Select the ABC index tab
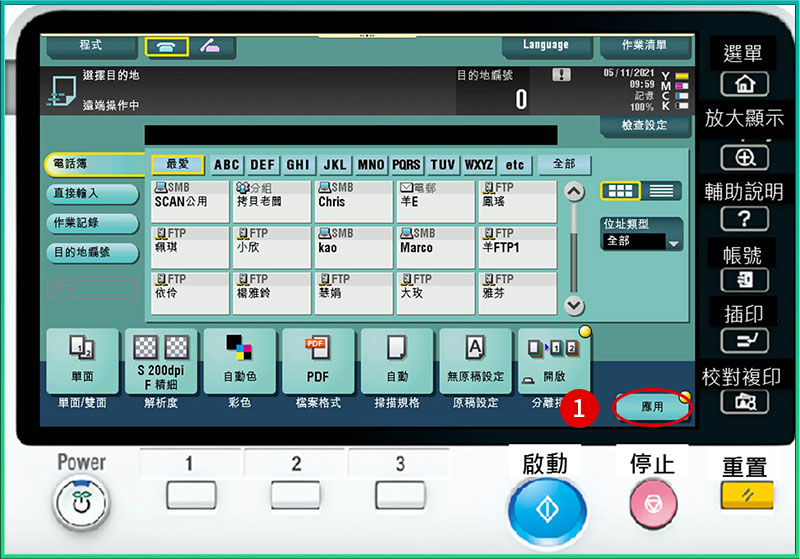This screenshot has height=559, width=800. pos(227,165)
